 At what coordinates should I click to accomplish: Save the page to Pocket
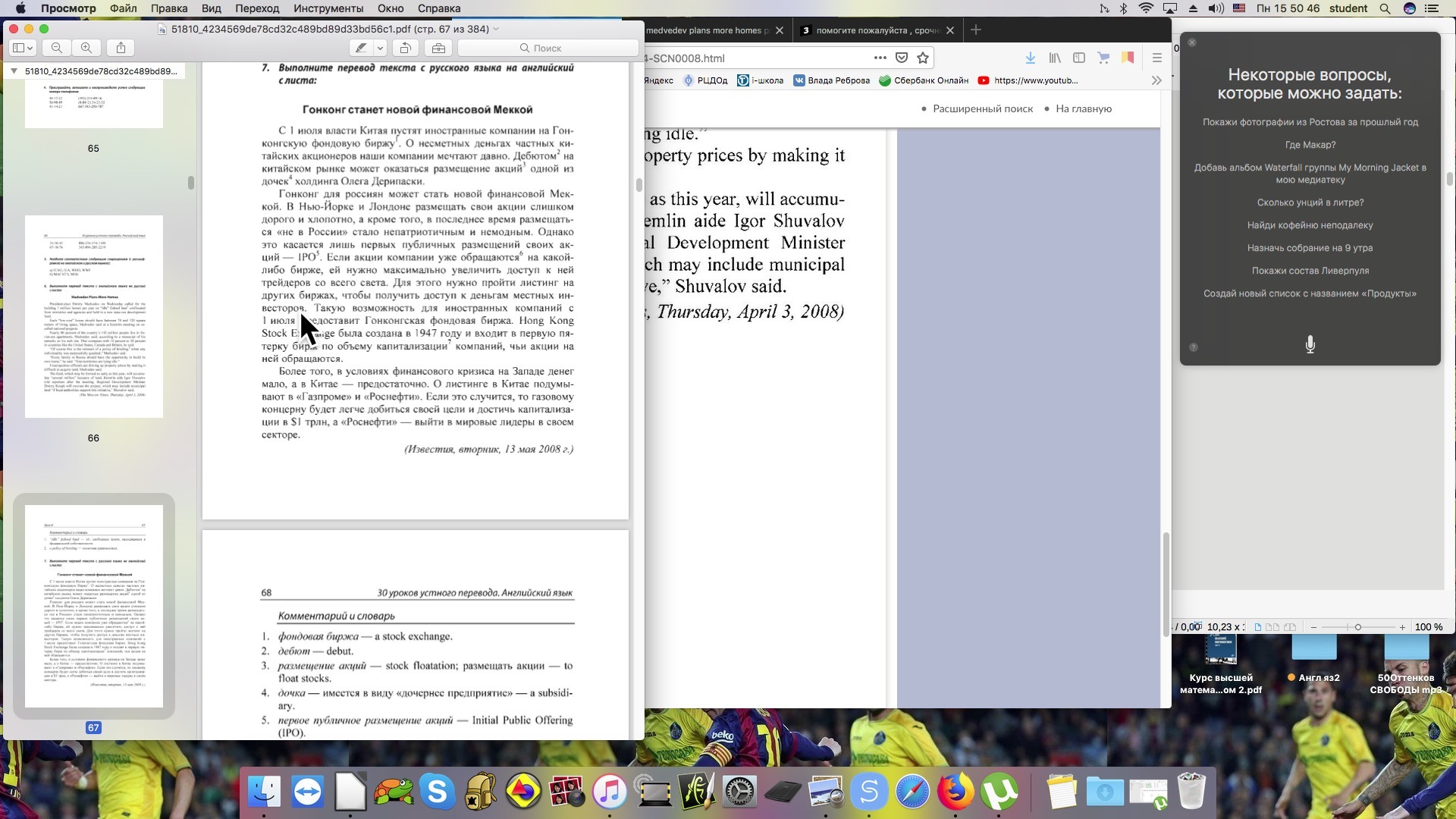(x=902, y=58)
